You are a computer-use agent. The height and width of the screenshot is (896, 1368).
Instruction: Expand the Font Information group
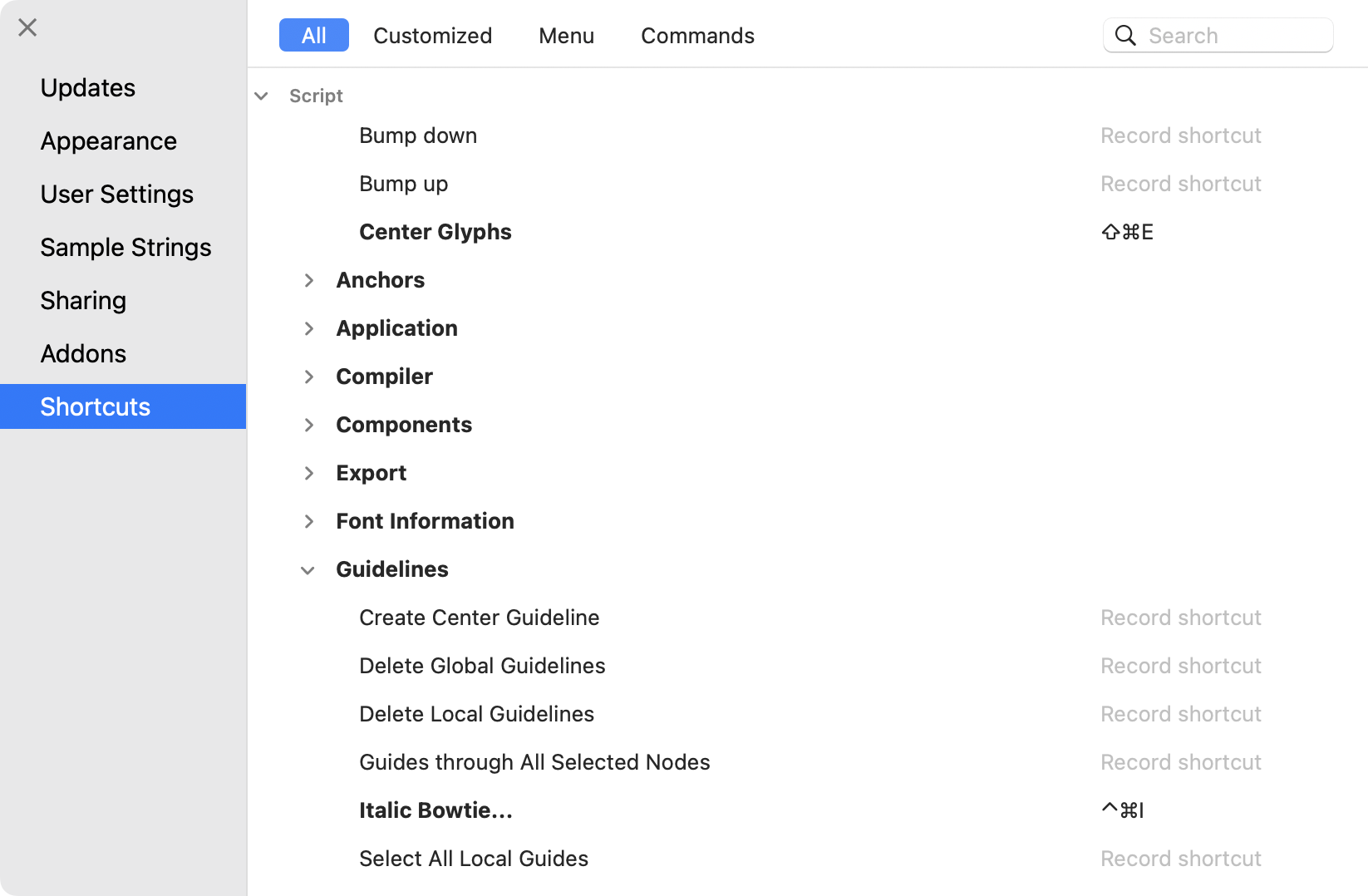(309, 521)
